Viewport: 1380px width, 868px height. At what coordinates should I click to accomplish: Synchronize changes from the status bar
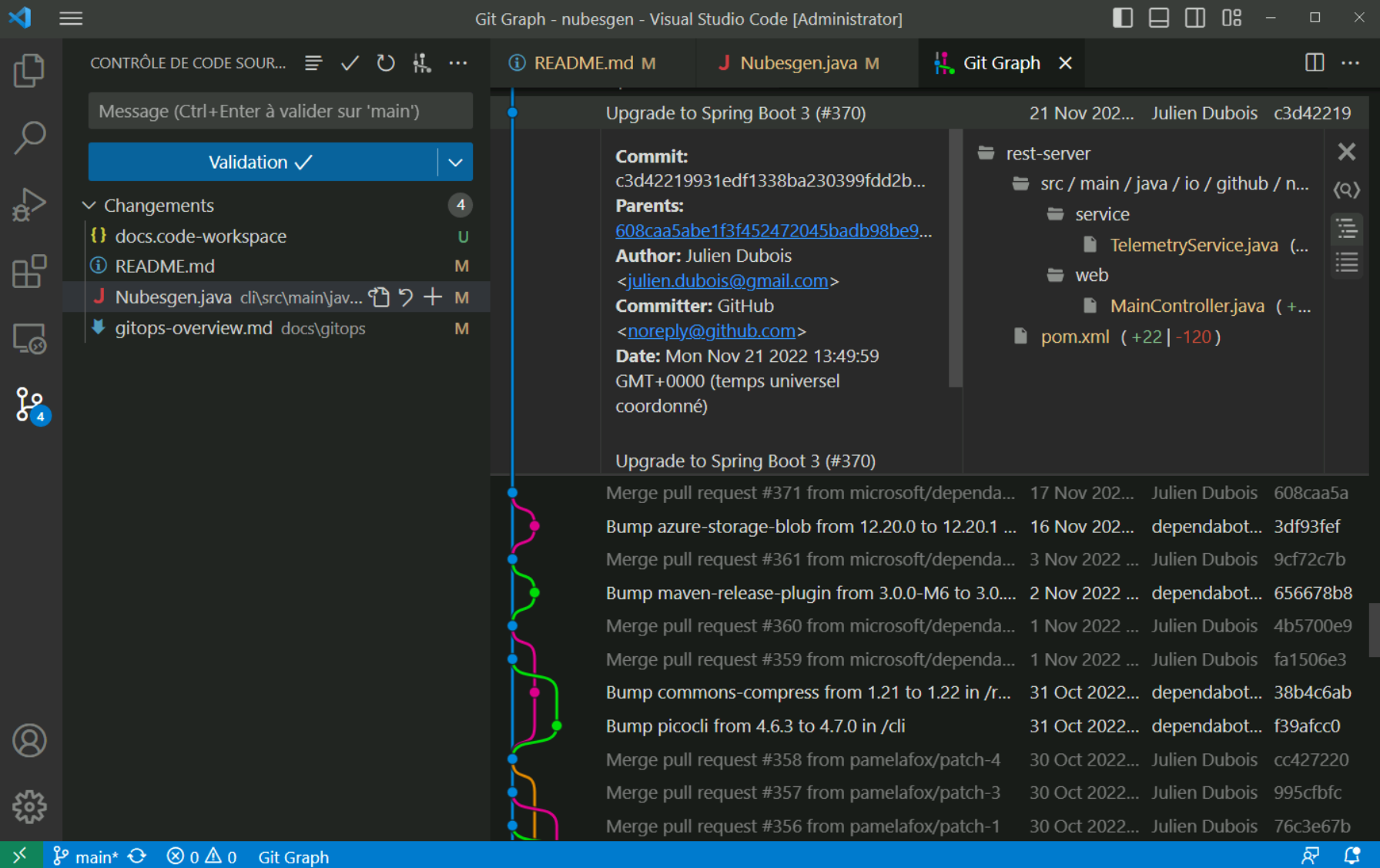point(136,856)
